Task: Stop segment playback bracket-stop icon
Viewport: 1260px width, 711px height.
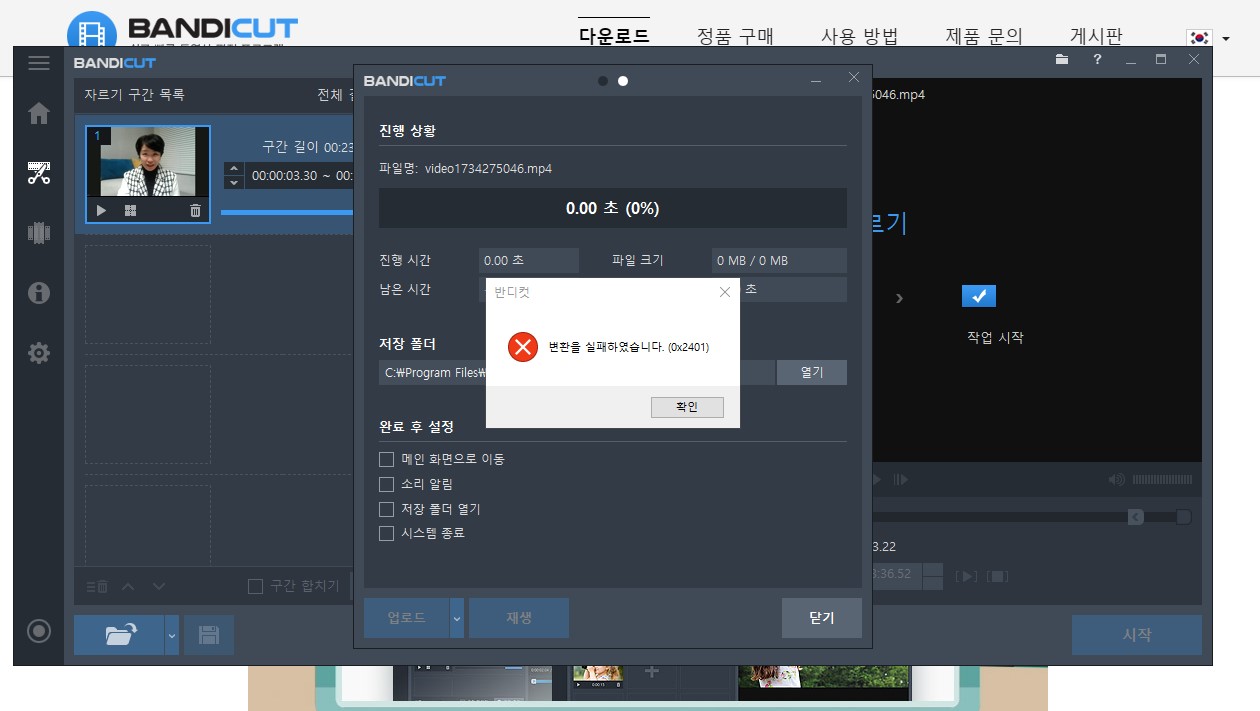Action: (999, 576)
